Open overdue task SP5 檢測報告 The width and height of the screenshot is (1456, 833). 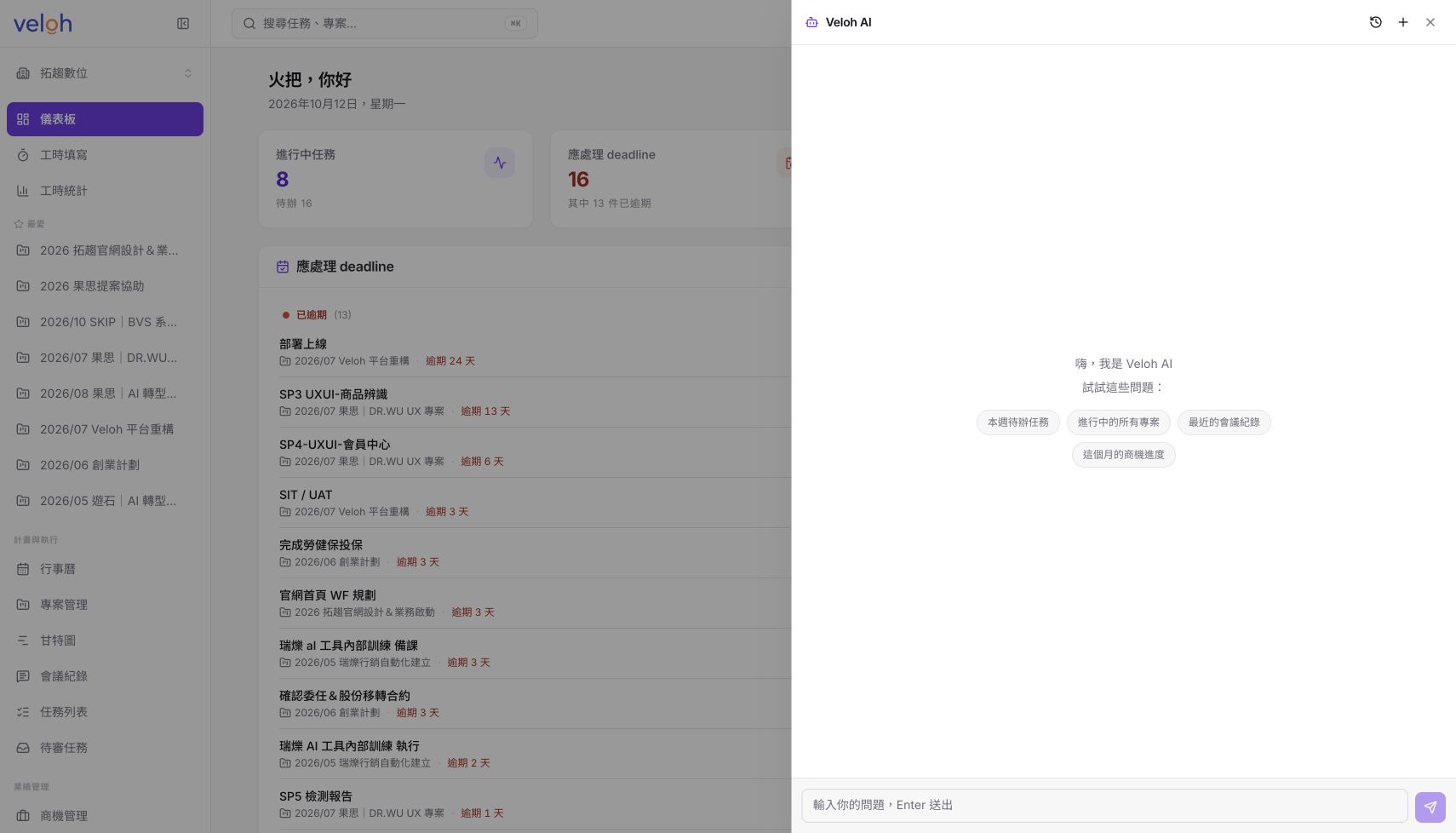(x=316, y=796)
